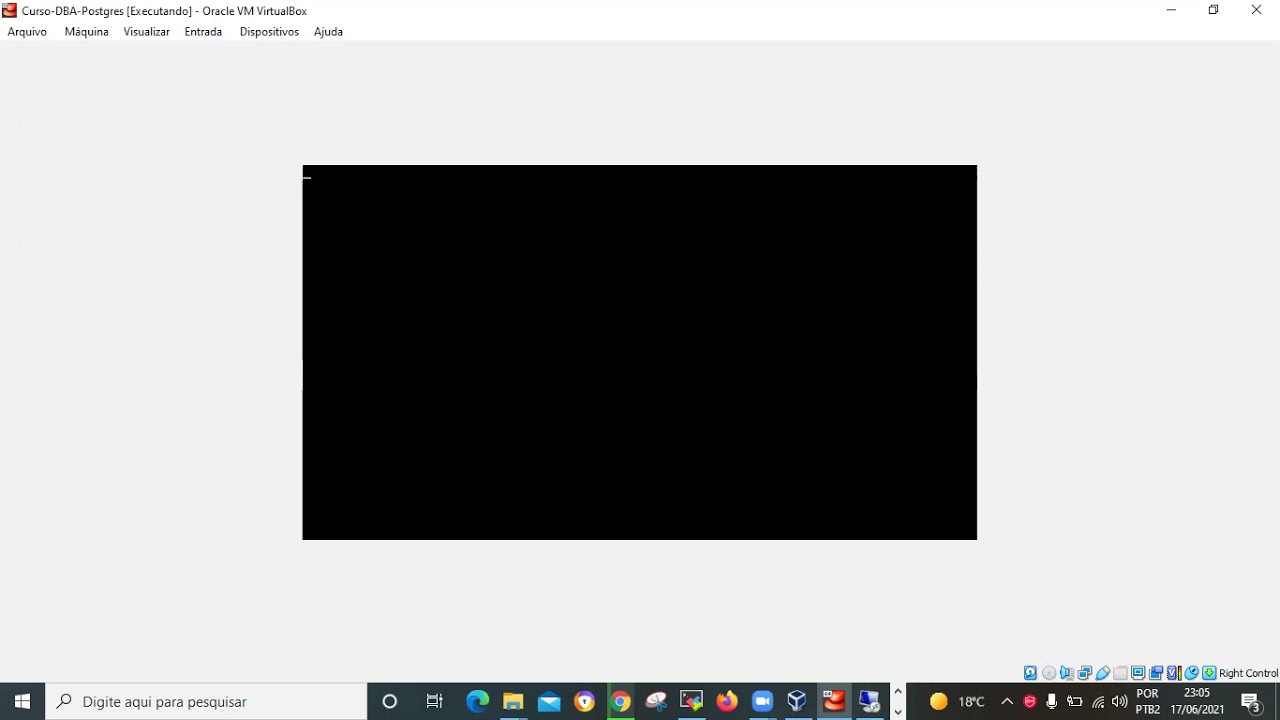Close the Curso-DBA-Postgres VM window
This screenshot has height=720, width=1280.
[x=1257, y=10]
